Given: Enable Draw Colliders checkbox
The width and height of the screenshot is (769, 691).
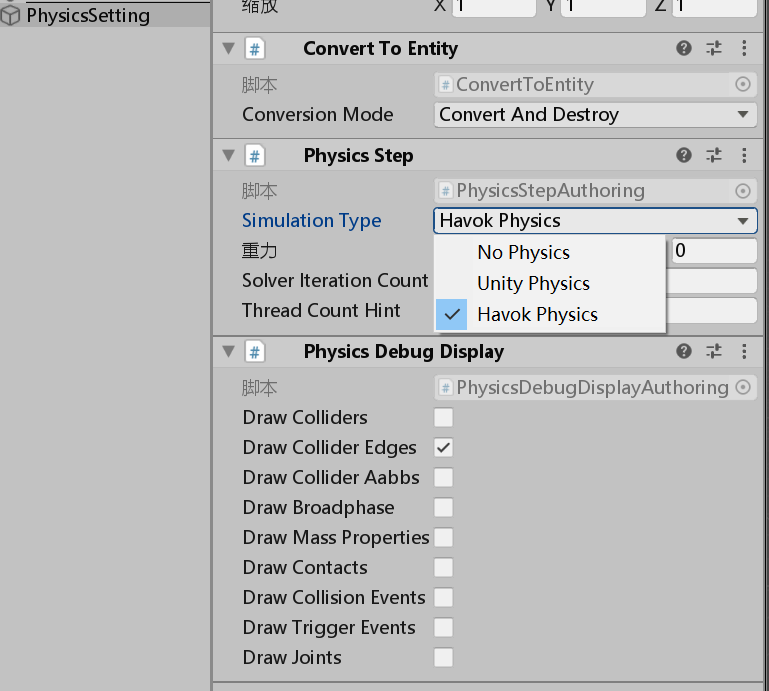Looking at the screenshot, I should click(x=443, y=418).
